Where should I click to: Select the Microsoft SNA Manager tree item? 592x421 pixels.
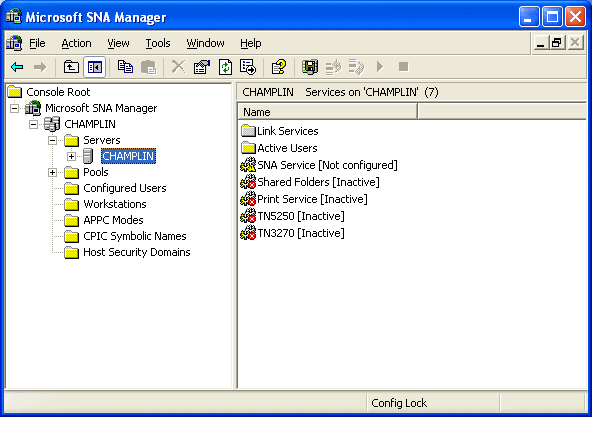coord(101,108)
